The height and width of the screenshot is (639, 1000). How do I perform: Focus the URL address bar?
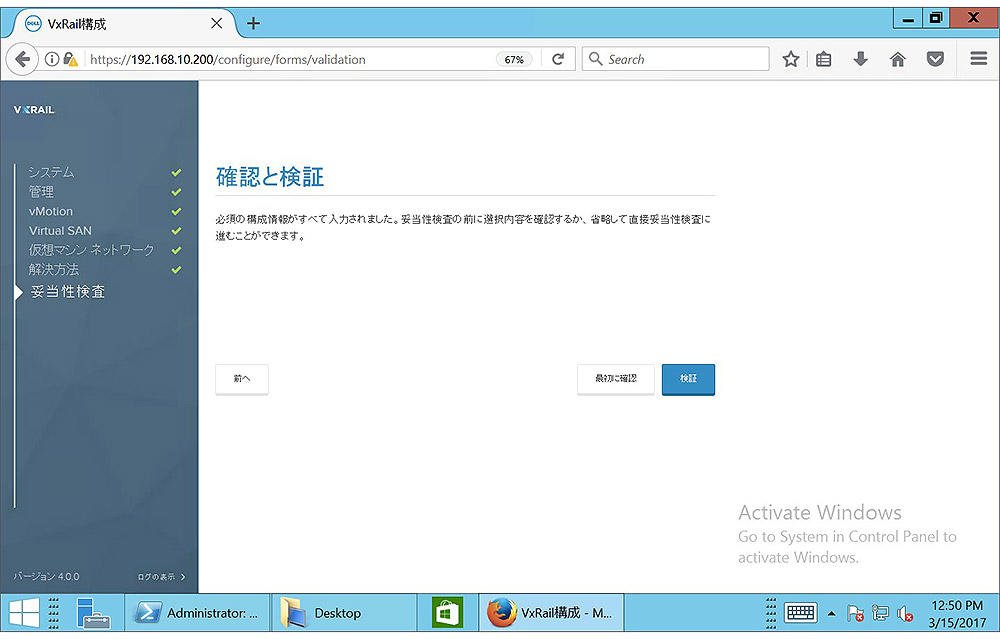tap(290, 59)
